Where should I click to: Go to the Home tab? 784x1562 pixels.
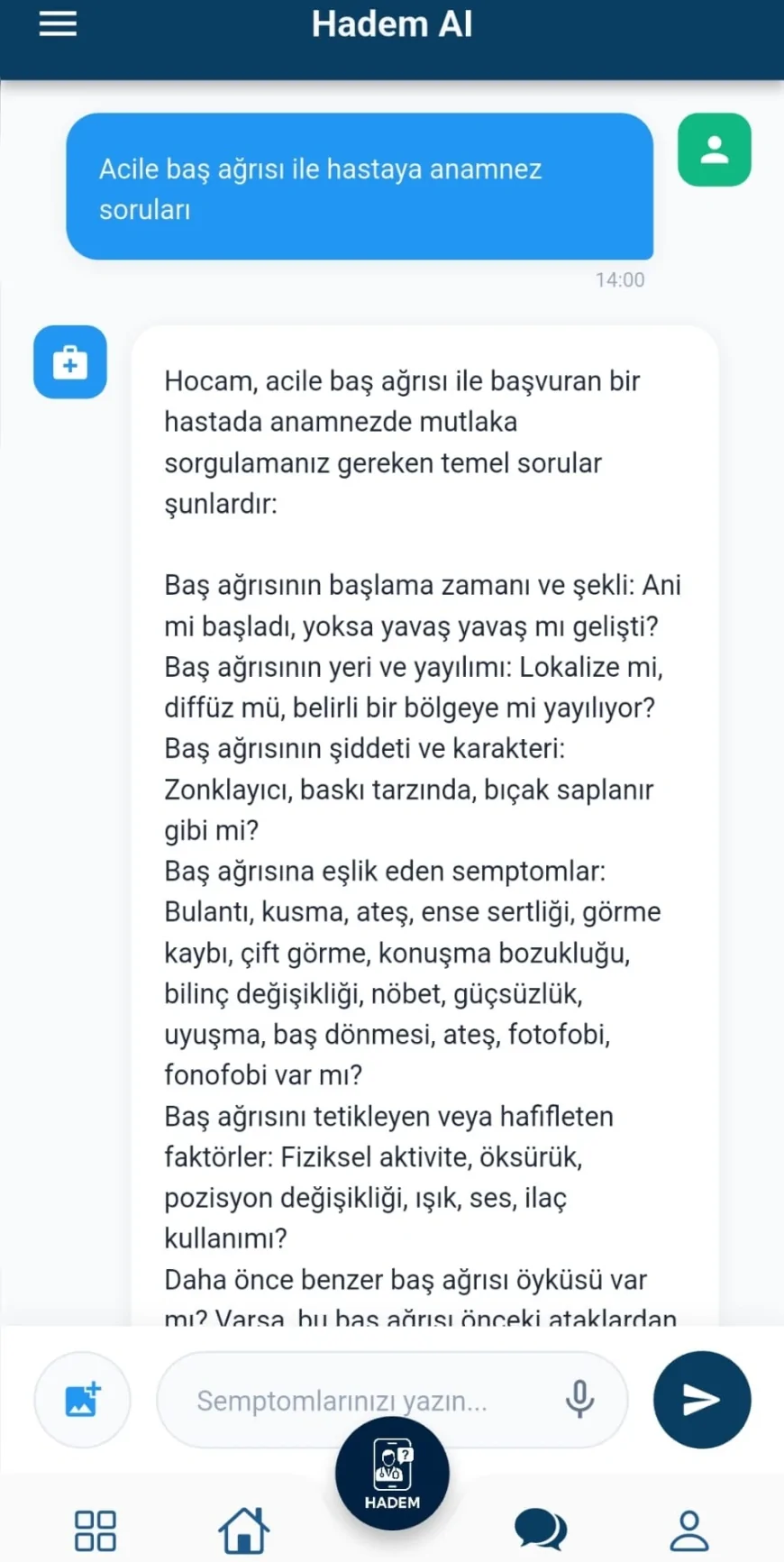tap(243, 1530)
